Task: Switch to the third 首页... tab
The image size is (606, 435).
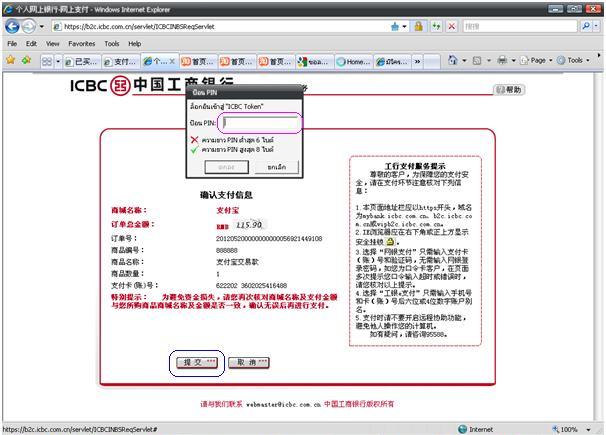Action: point(276,62)
